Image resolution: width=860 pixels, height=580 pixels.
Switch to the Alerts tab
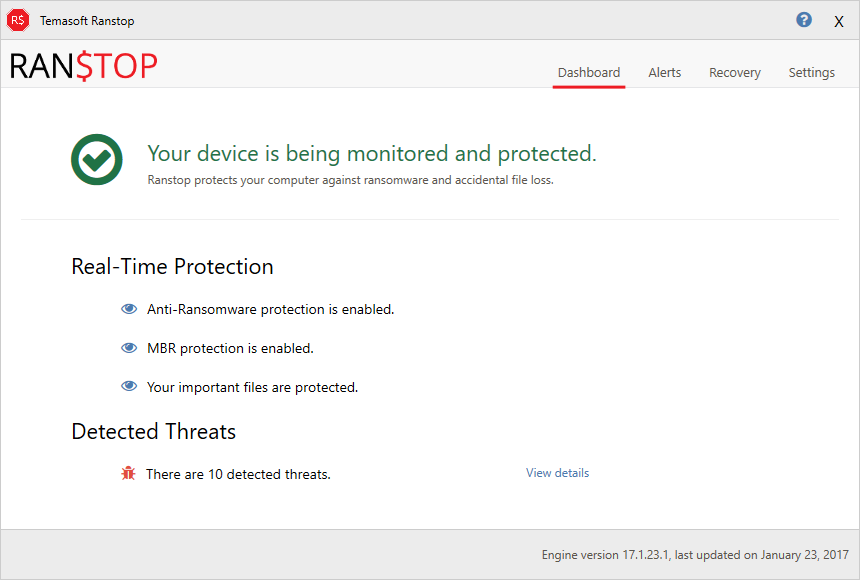[664, 72]
